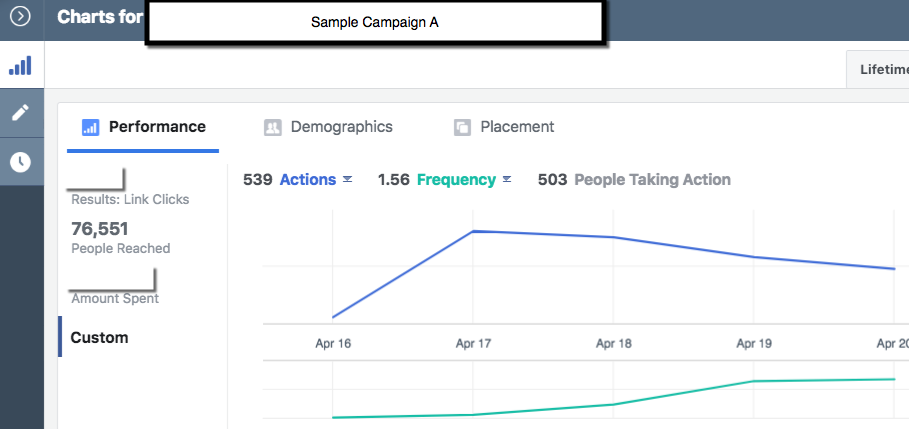Viewport: 909px width, 429px height.
Task: Click the Apr 17 peak on blue line
Action: pyautogui.click(x=472, y=231)
